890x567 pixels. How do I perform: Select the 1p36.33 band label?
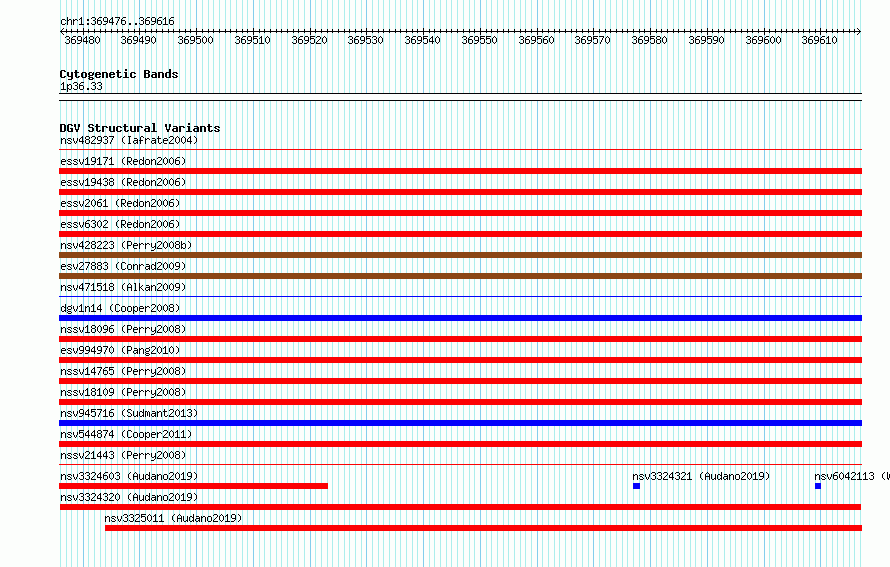81,86
